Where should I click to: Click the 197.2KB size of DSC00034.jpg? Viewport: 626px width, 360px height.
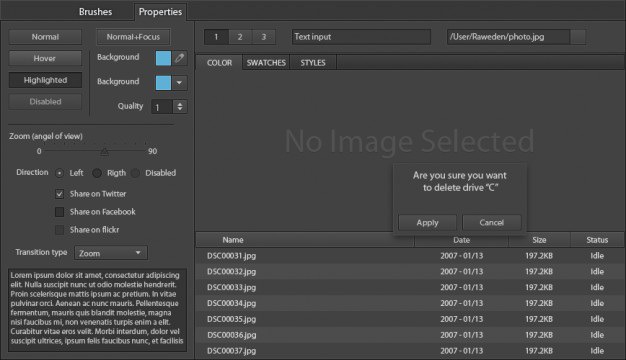click(x=539, y=303)
